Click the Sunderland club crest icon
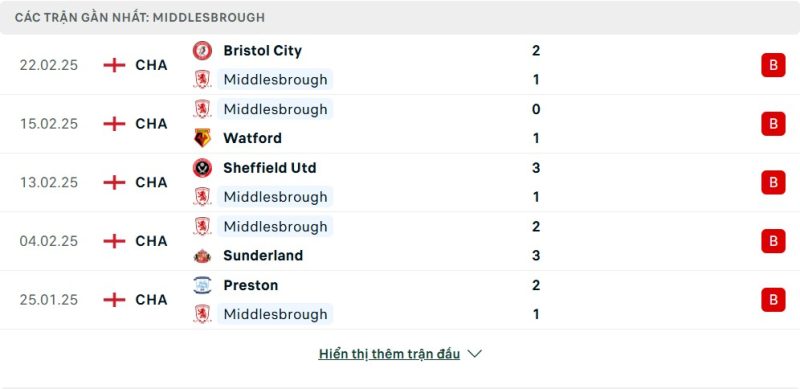Screen dimensions: 800x389 pos(203,256)
